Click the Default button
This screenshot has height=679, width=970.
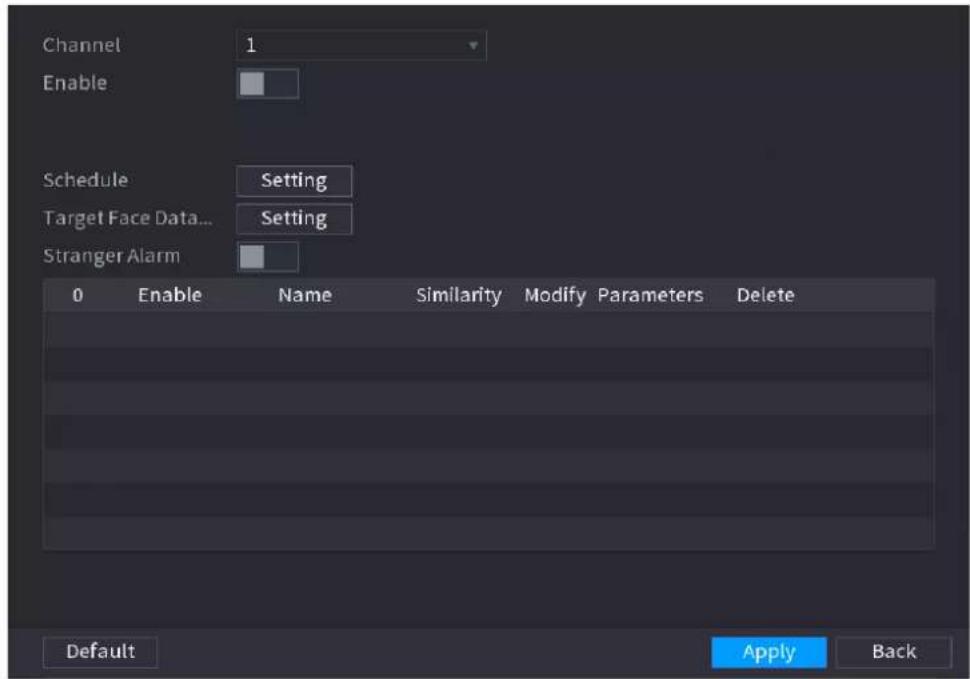point(100,652)
